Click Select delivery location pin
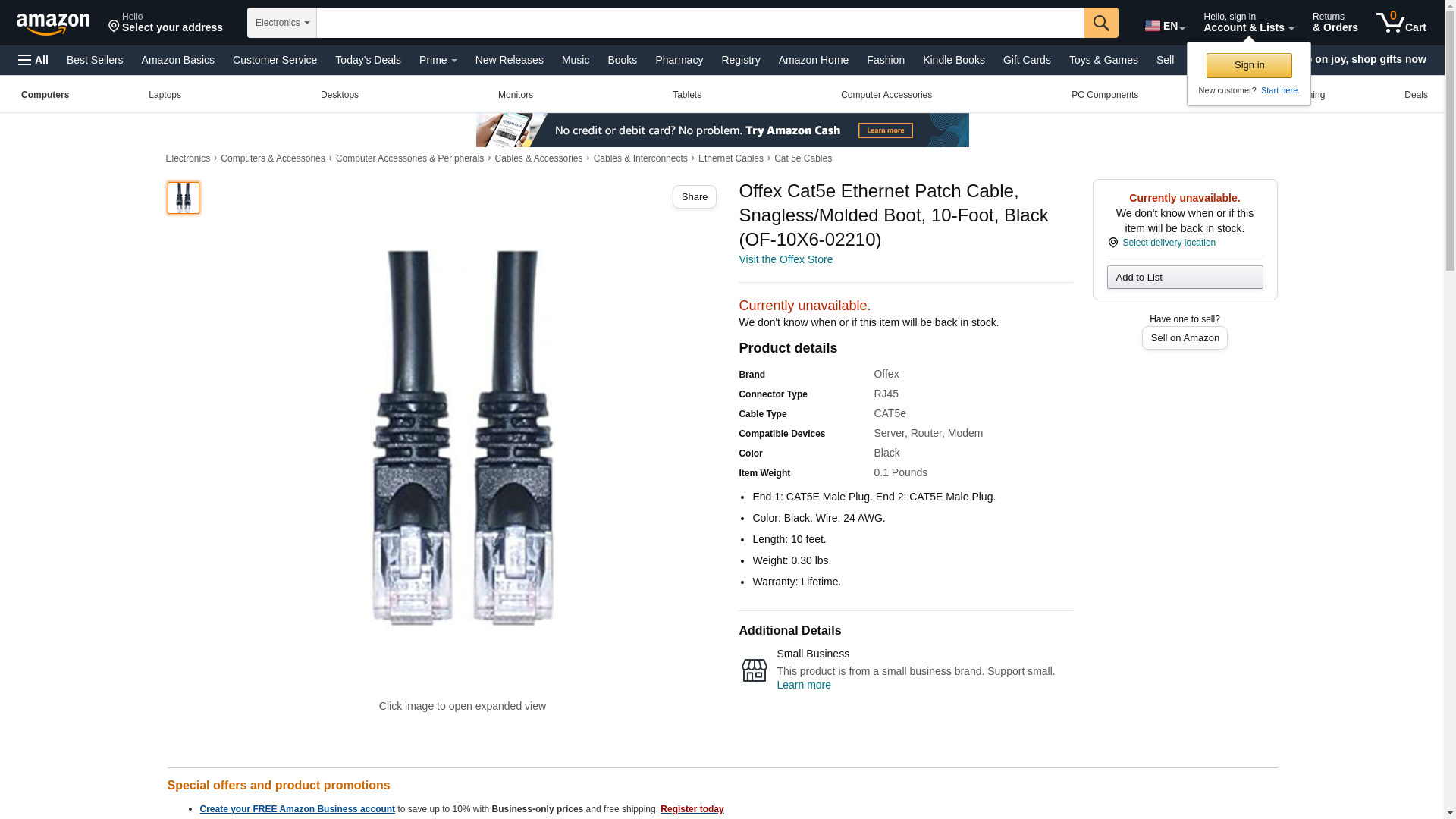This screenshot has height=819, width=1456. 1112,243
